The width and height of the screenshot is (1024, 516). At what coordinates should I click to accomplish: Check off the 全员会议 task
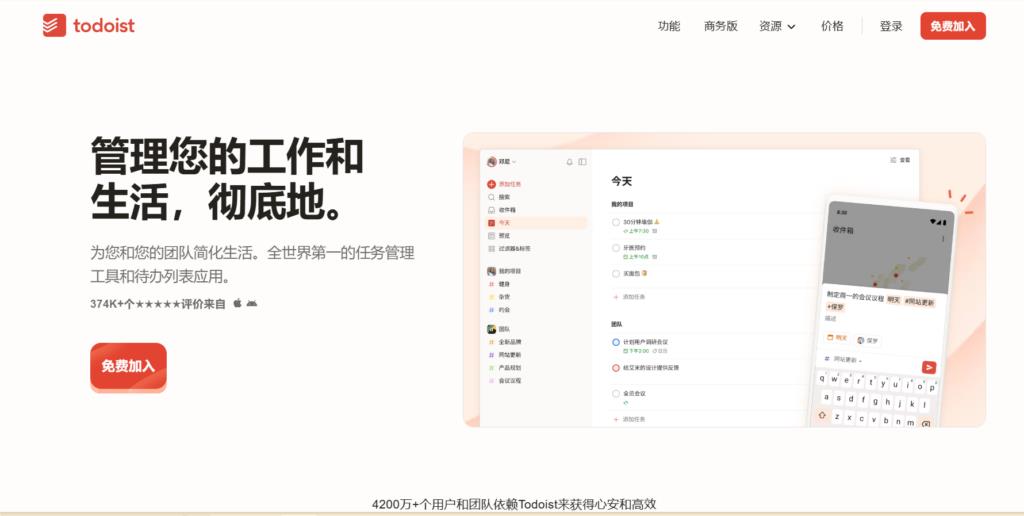(x=615, y=394)
